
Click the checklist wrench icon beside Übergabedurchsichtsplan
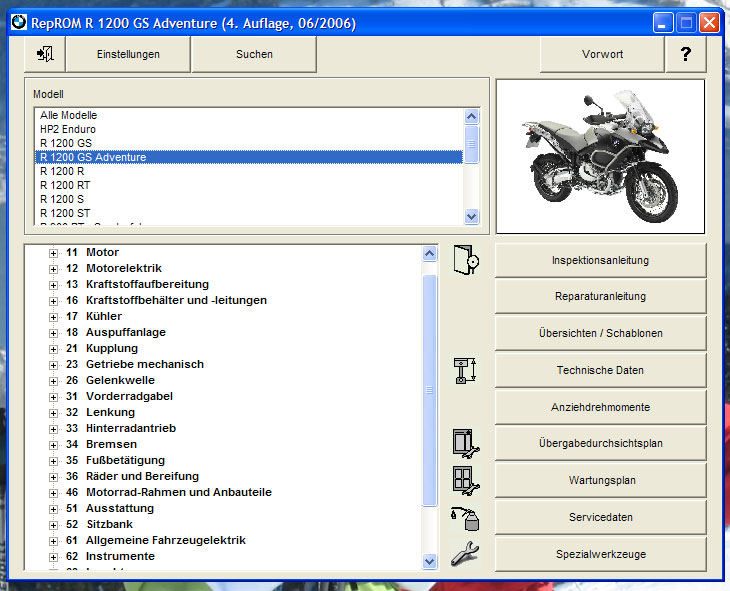466,443
